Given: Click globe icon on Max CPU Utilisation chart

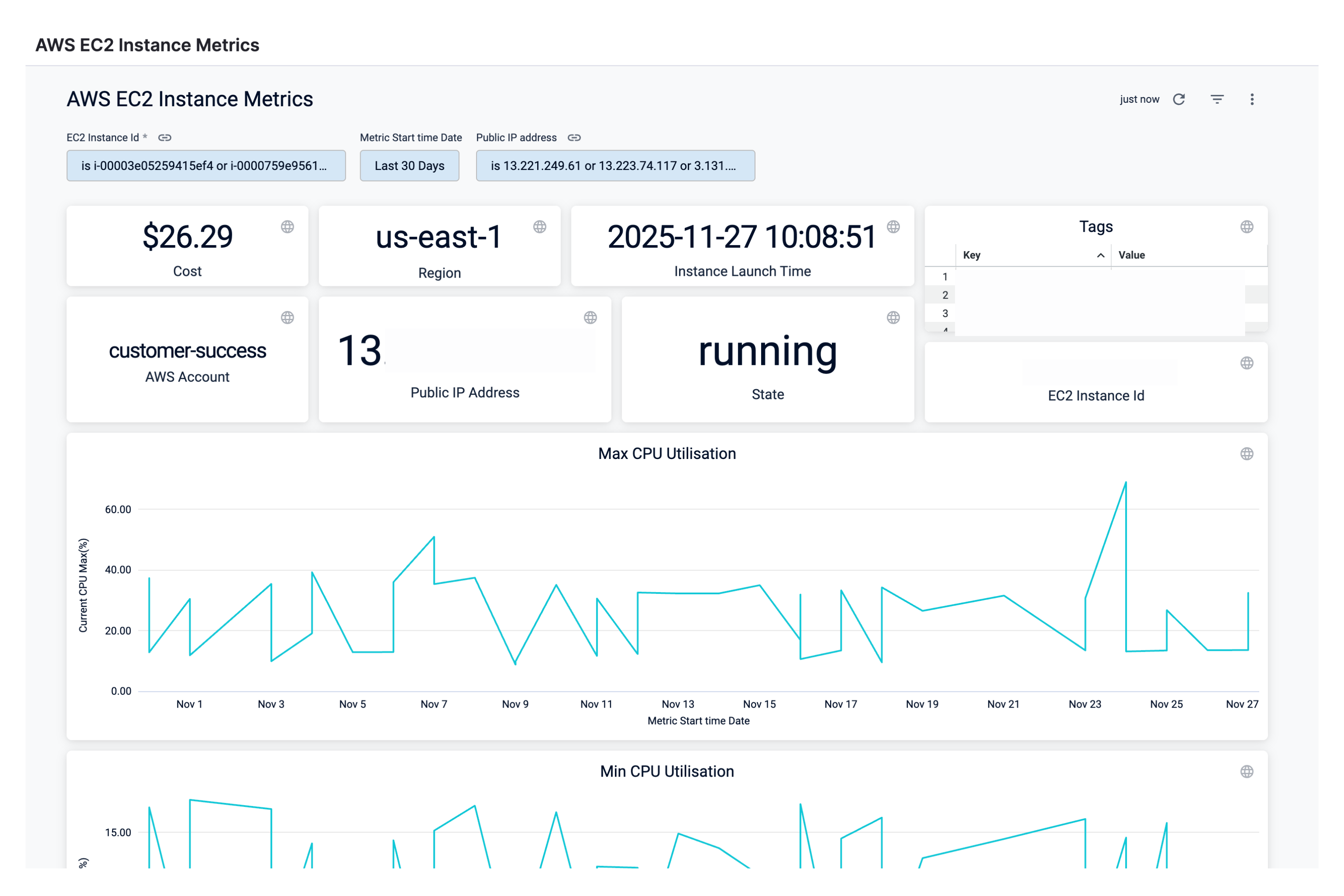Looking at the screenshot, I should pyautogui.click(x=1247, y=454).
